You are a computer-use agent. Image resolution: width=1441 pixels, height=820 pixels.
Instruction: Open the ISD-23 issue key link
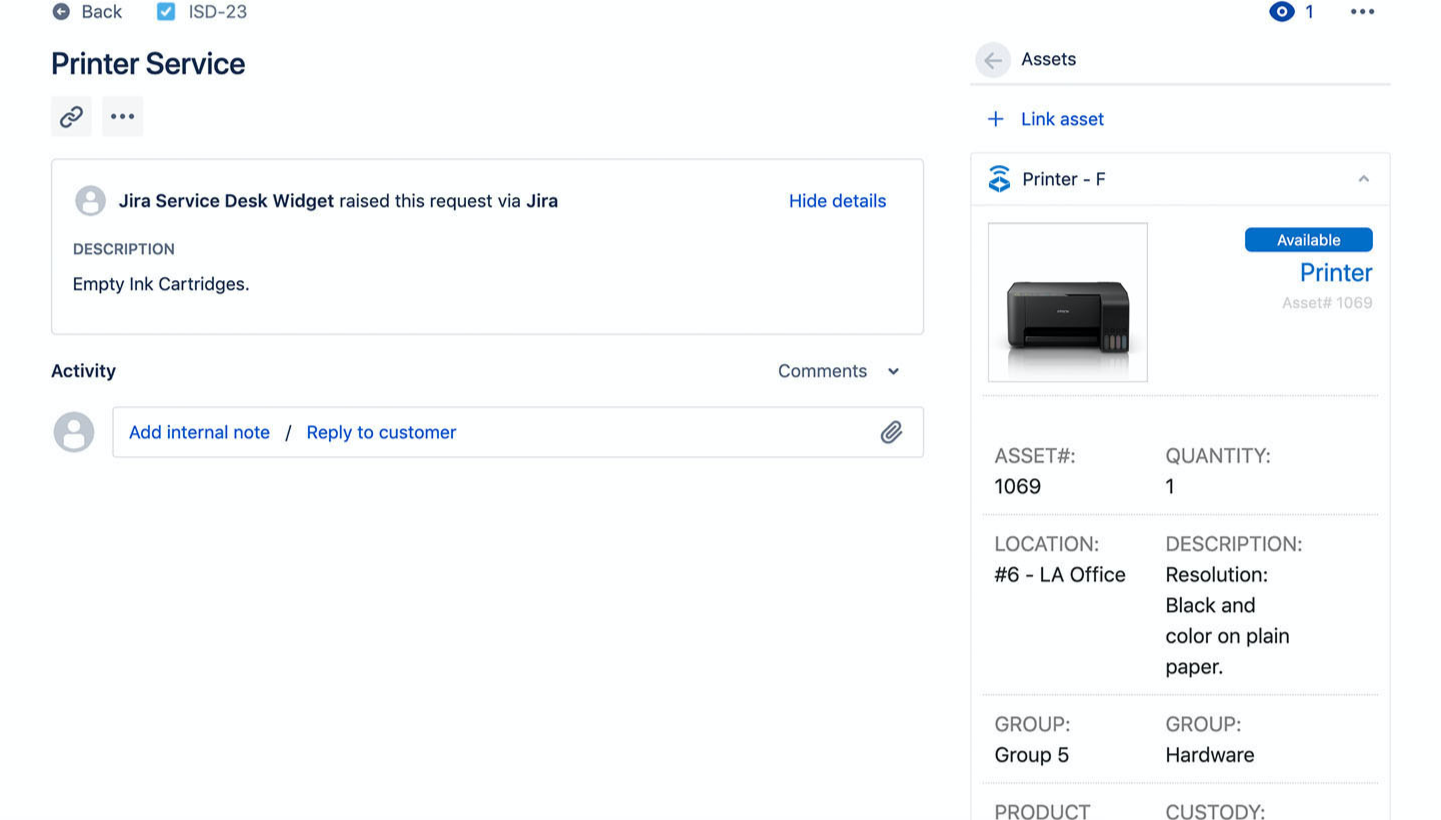pos(218,12)
